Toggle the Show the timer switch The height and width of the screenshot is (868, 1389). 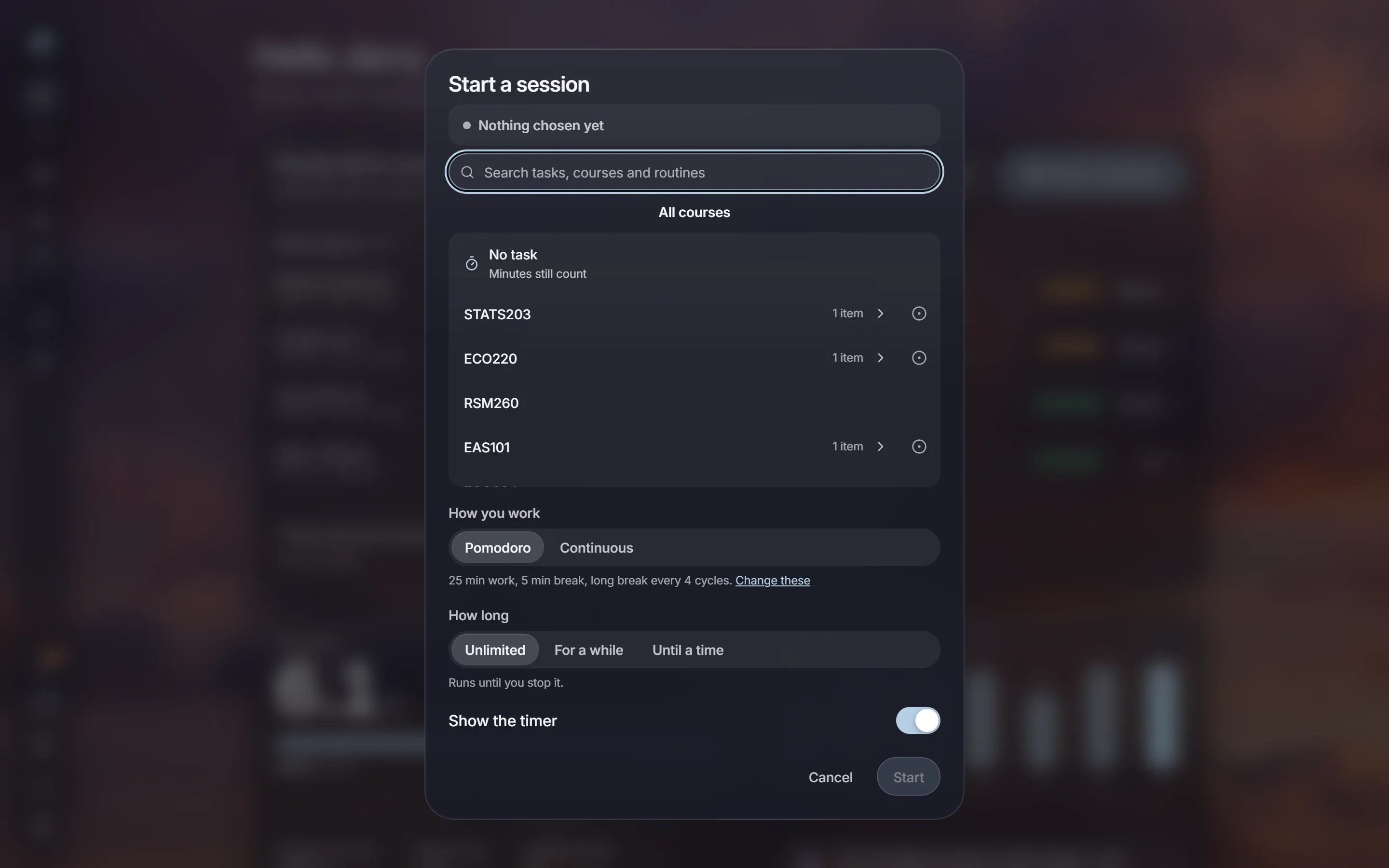pos(918,720)
